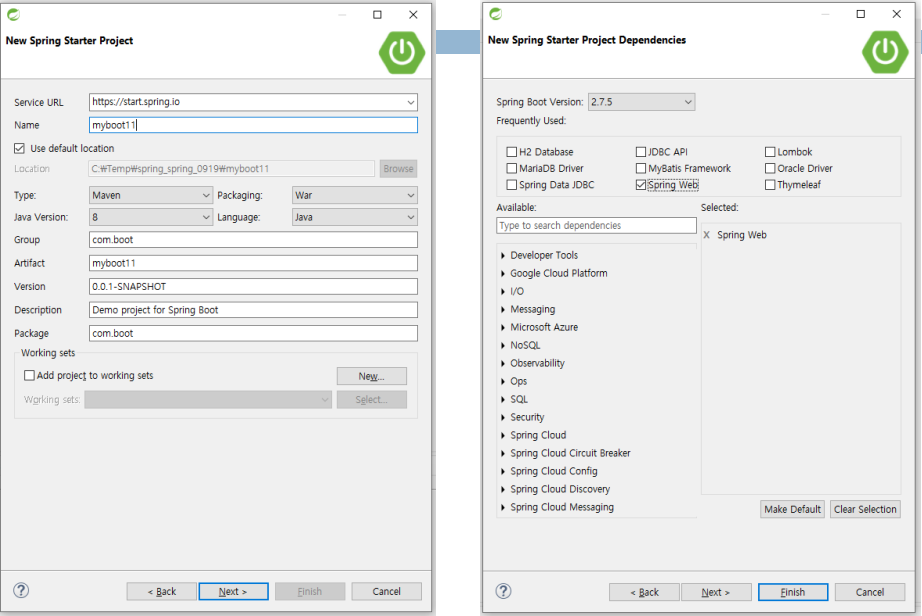
Task: Cancel the New Spring Starter Project dialog
Action: [386, 591]
